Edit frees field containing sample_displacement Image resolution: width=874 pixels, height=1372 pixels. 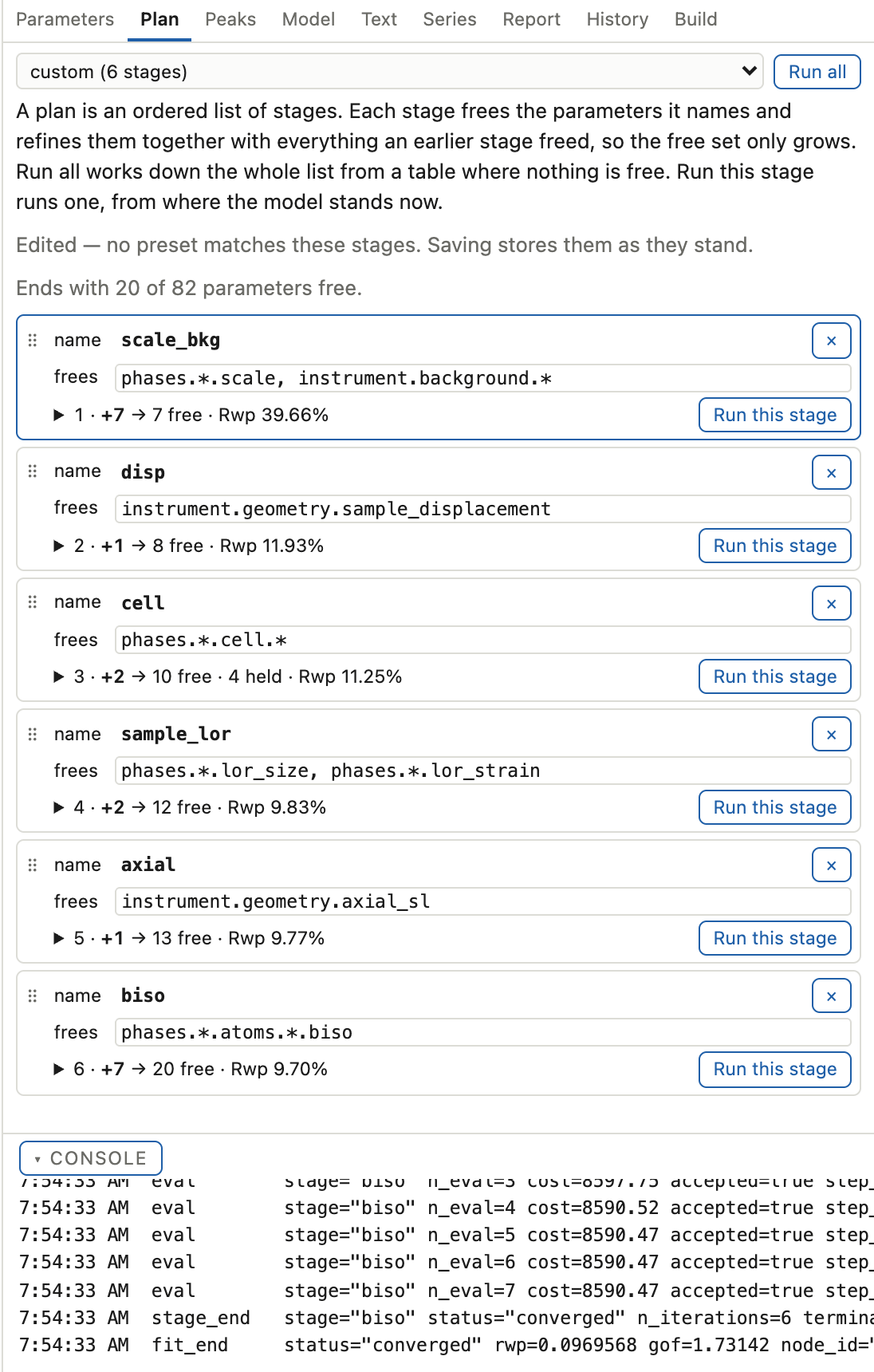click(x=483, y=509)
